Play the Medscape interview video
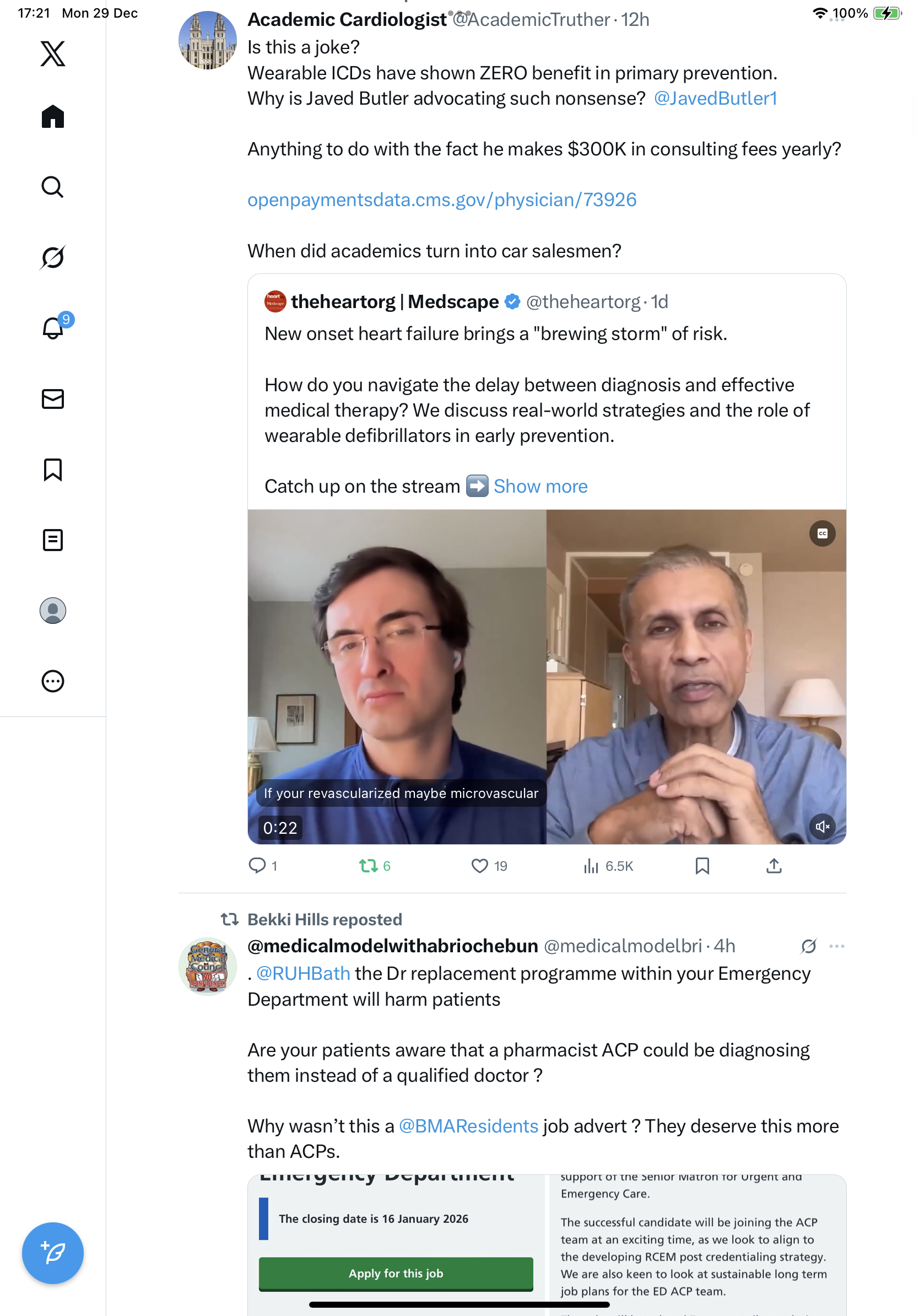 coord(547,676)
